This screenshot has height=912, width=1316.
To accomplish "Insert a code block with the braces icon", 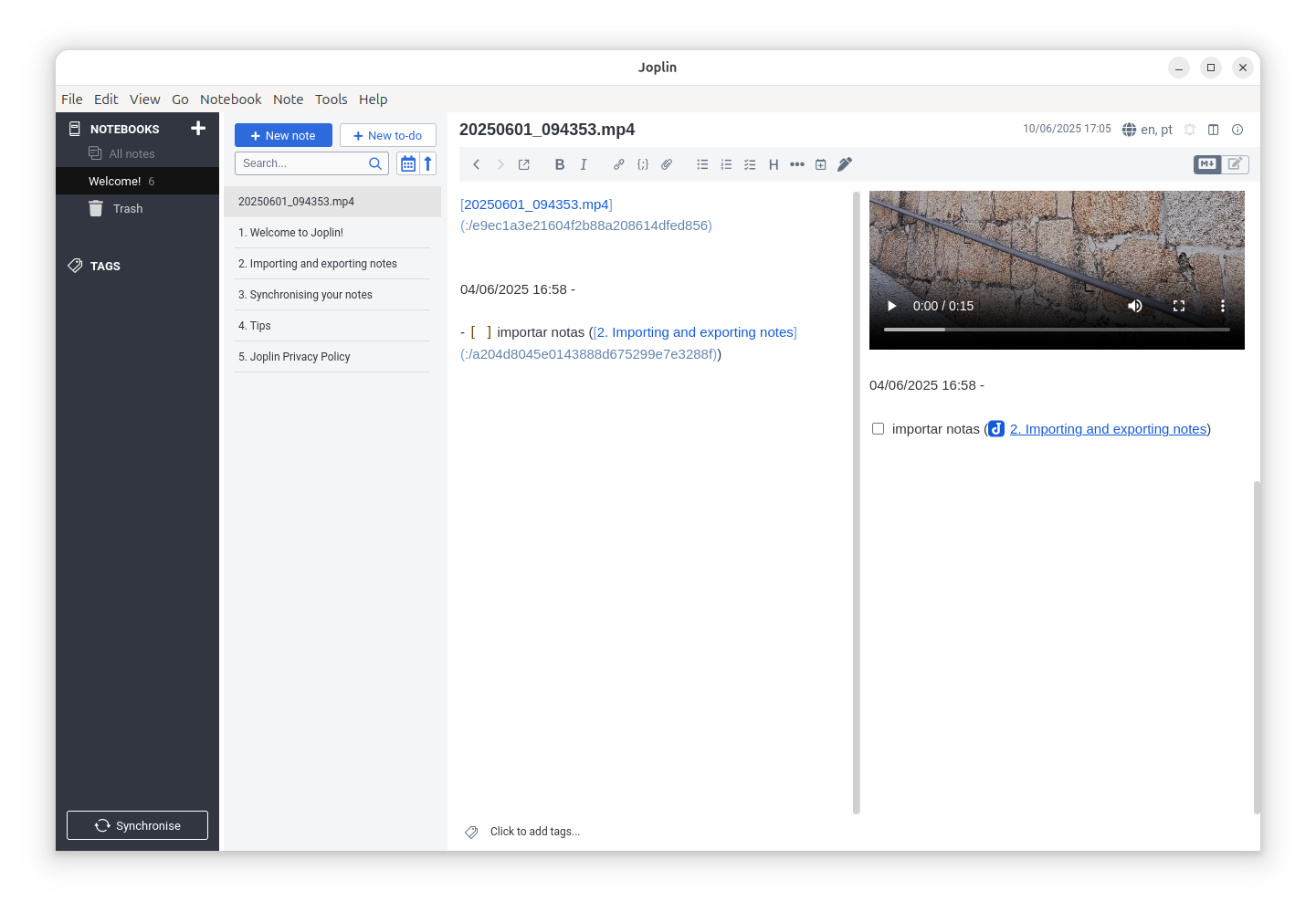I will pyautogui.click(x=643, y=164).
